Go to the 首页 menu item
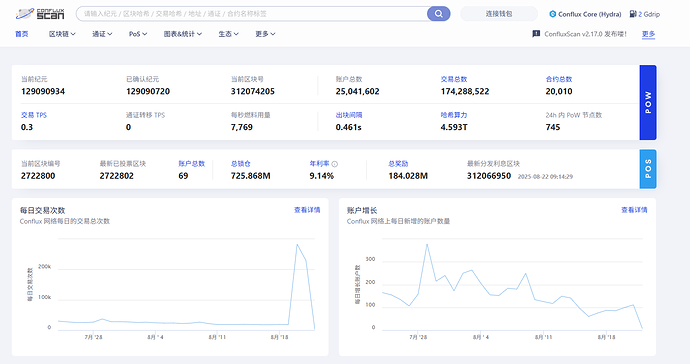Screen dimensions: 690x364 [22, 34]
